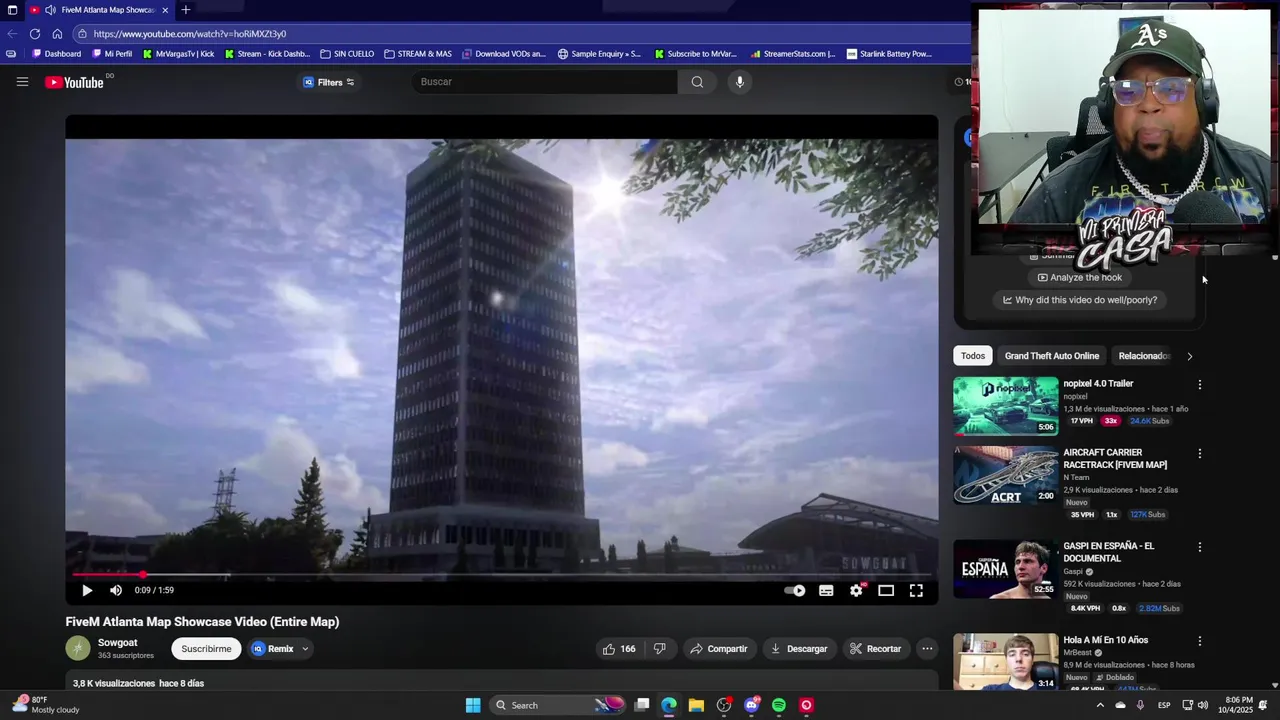Click the Buscar search field
This screenshot has width=1280, height=720.
tap(544, 82)
